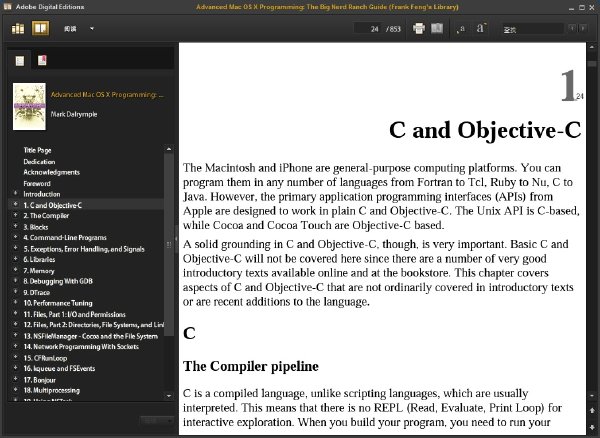Print the book with printer icon

(419, 28)
